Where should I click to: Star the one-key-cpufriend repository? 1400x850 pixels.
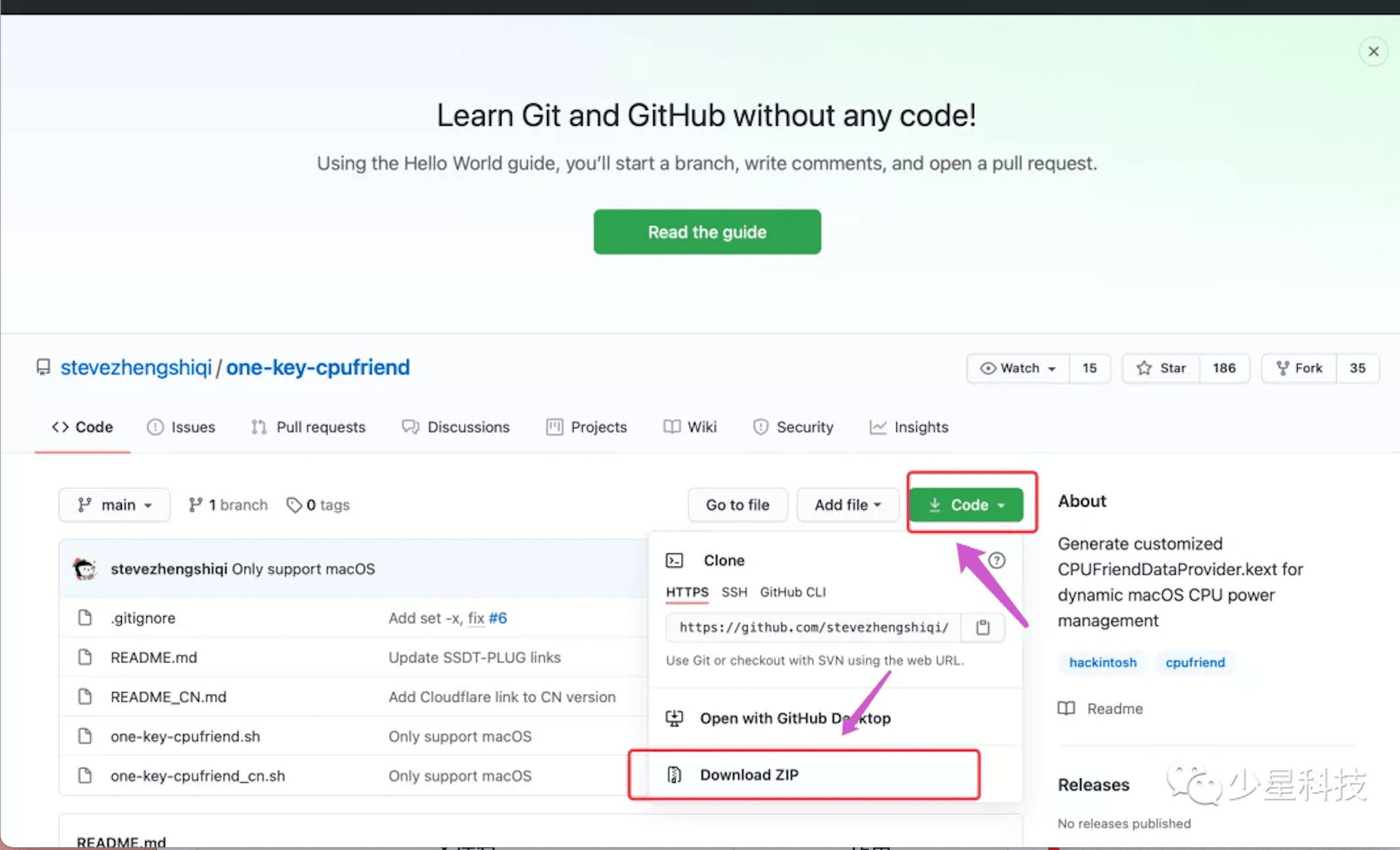pos(1161,368)
